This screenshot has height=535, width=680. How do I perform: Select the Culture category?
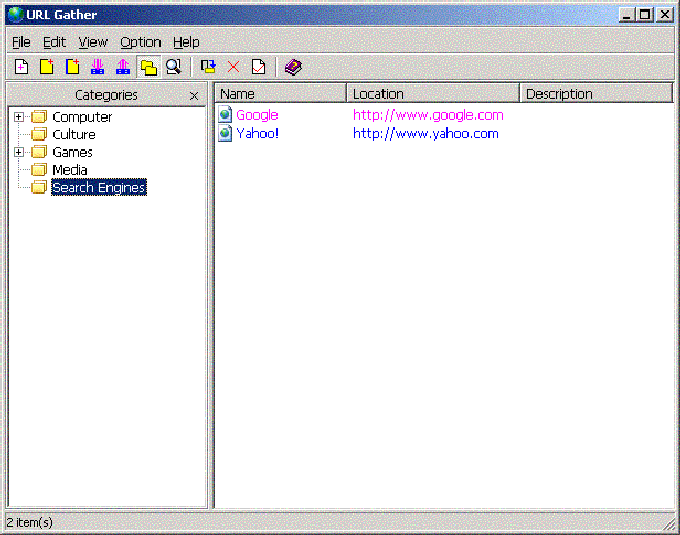point(74,135)
